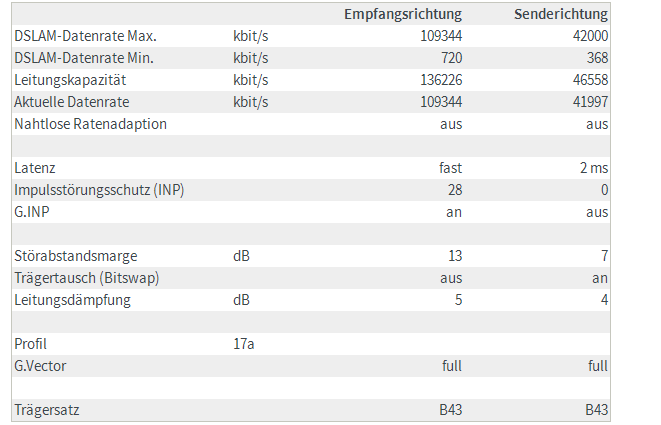Click Impulsstörungsschutz (INP) label
This screenshot has width=661, height=425.
coord(99,190)
